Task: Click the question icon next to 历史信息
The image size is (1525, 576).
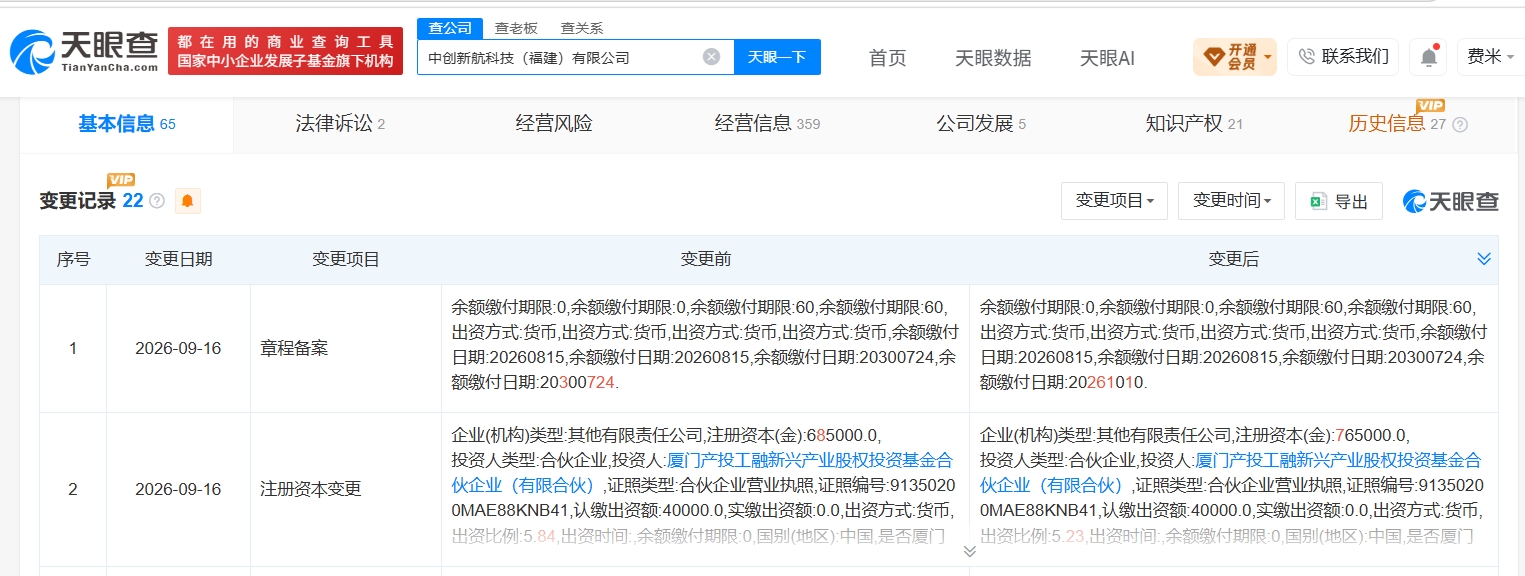Action: [1460, 125]
